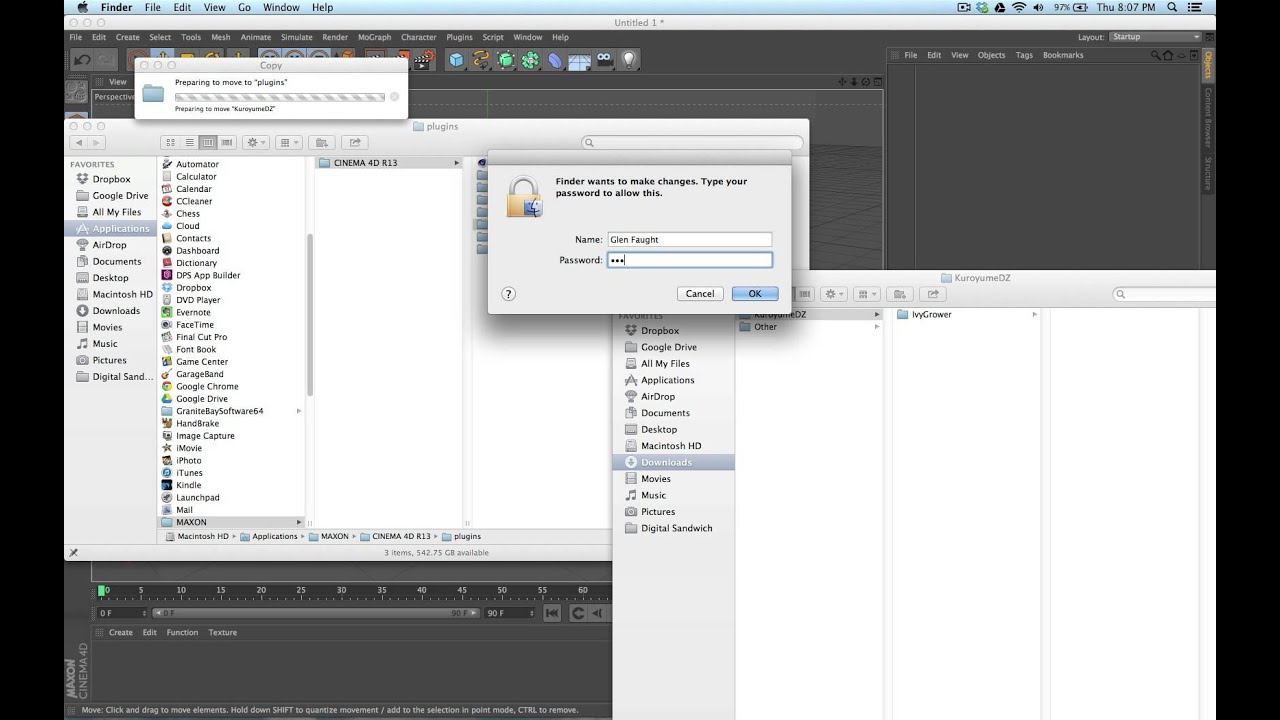Click the Floor environment objects icon
The image size is (1280, 720).
[579, 60]
